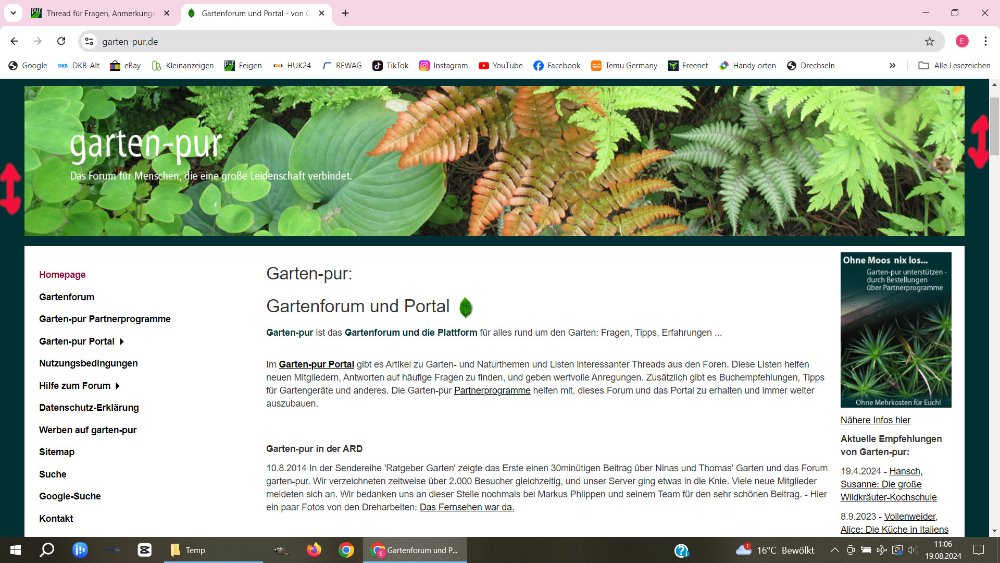Expand the Hilfe zum Forum submenu
Viewport: 1000px width, 563px height.
point(118,386)
